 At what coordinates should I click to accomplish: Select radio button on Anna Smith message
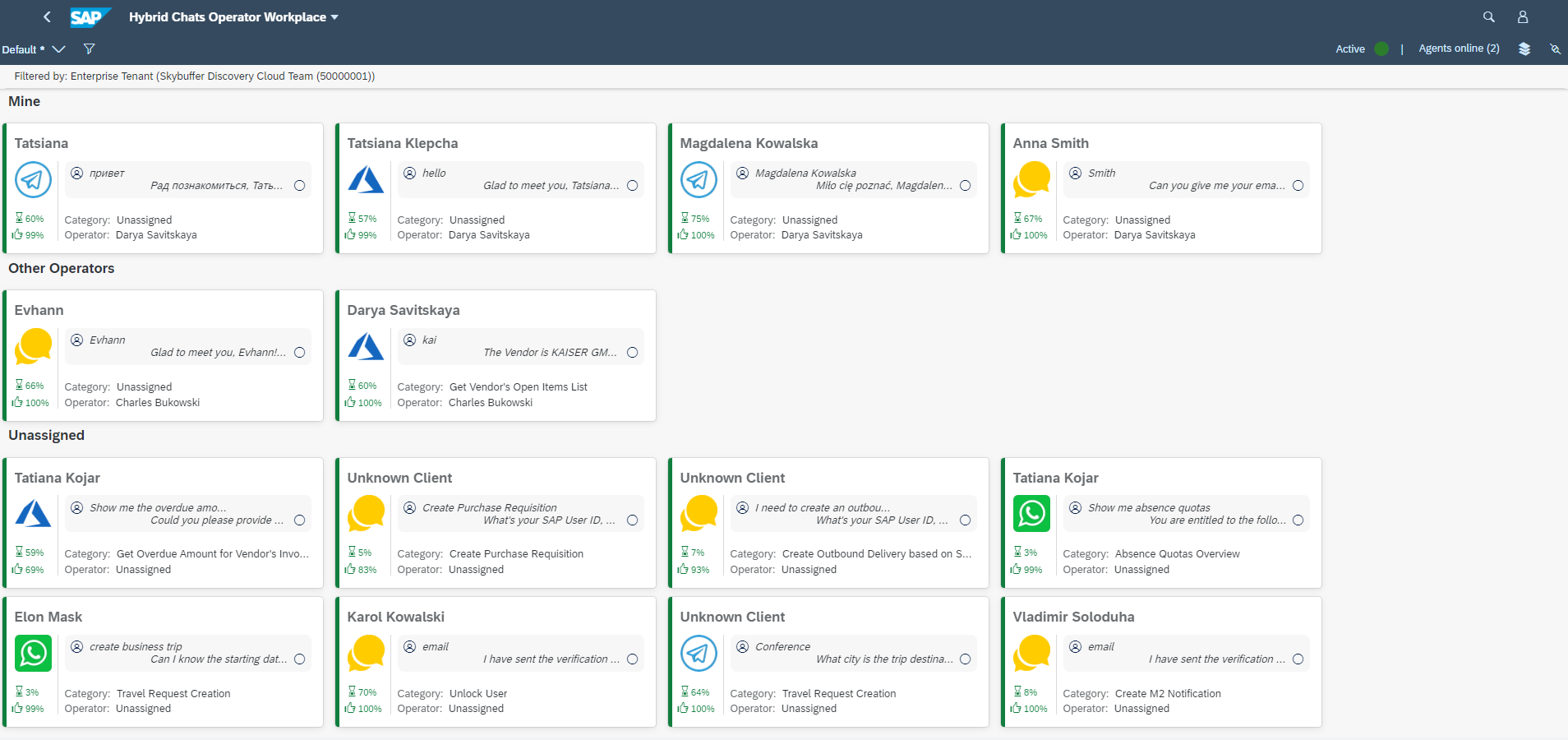(1298, 186)
